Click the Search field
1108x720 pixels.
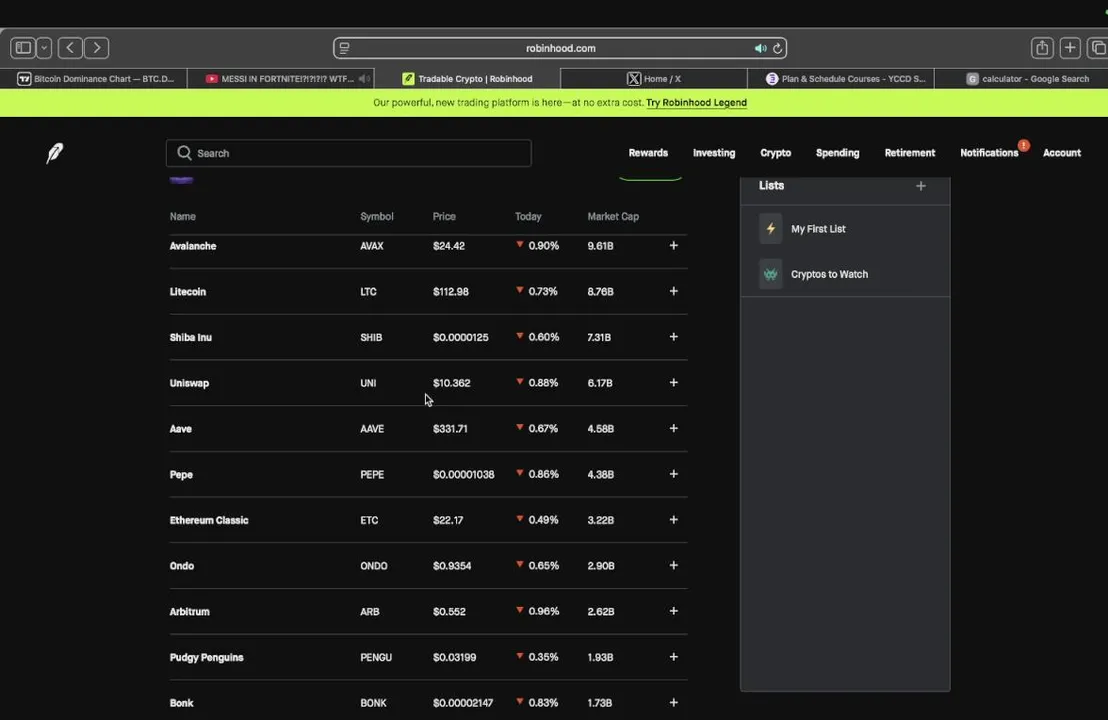(348, 153)
